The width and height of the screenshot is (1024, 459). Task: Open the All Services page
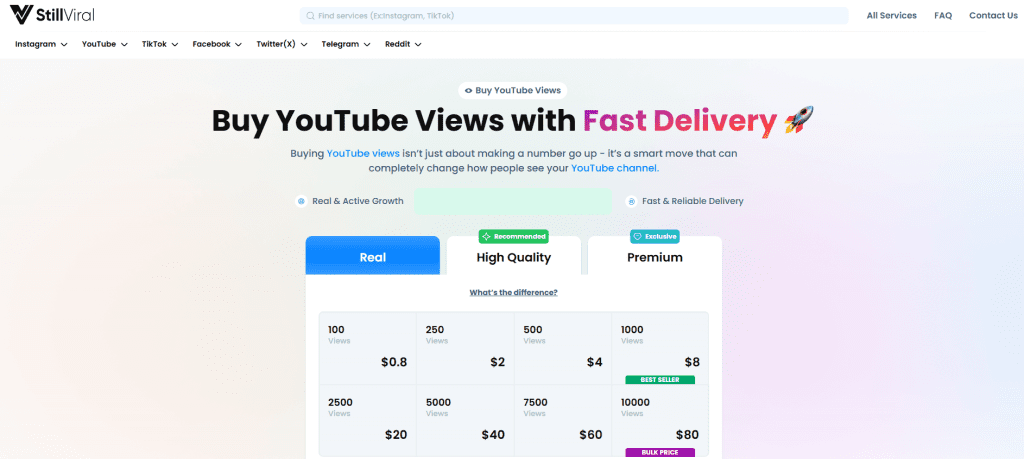click(891, 16)
